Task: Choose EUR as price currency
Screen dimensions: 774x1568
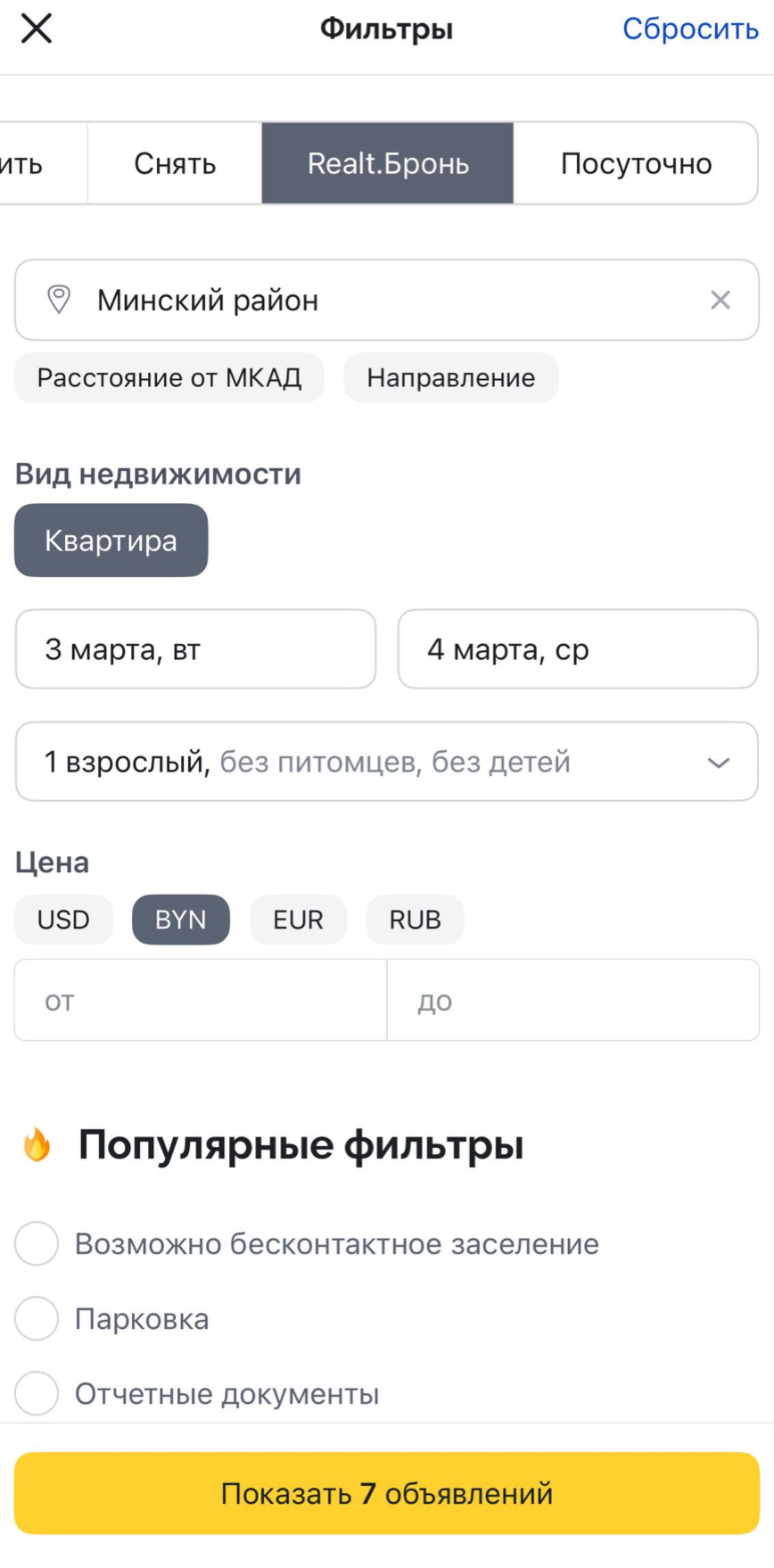Action: [298, 920]
